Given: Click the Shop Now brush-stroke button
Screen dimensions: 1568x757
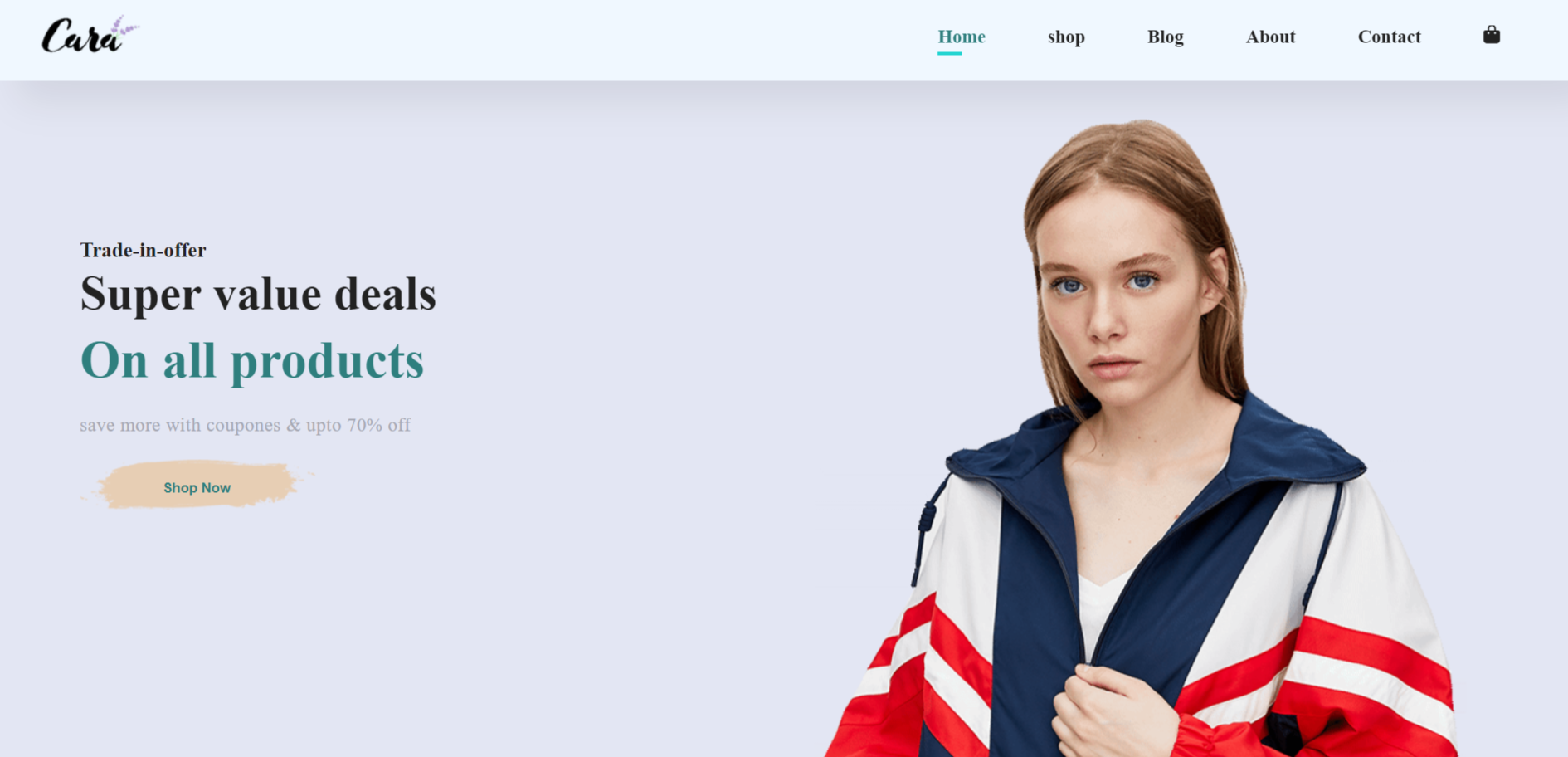Looking at the screenshot, I should [x=197, y=486].
